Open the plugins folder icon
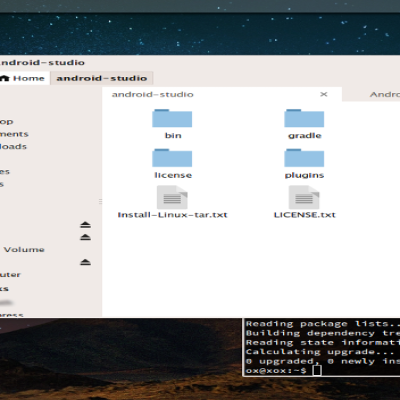The width and height of the screenshot is (400, 400). 304,158
